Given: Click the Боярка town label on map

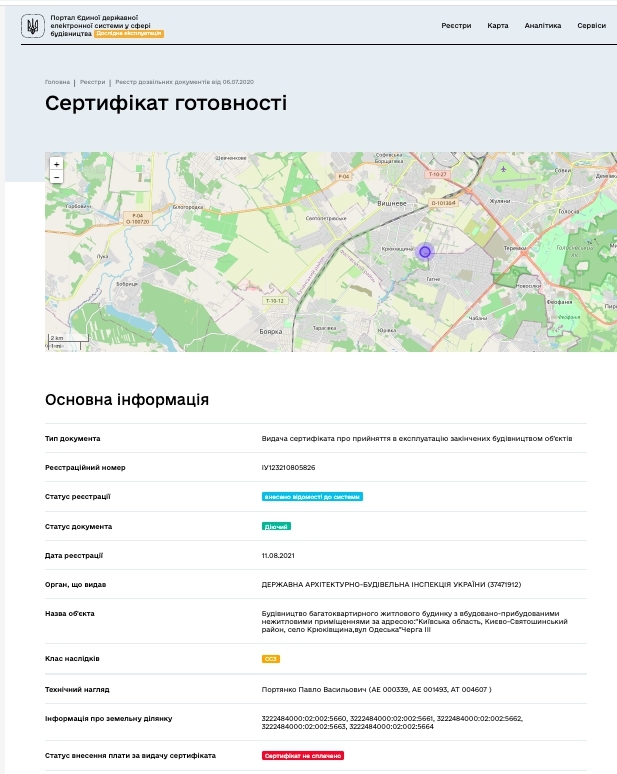Looking at the screenshot, I should (270, 332).
